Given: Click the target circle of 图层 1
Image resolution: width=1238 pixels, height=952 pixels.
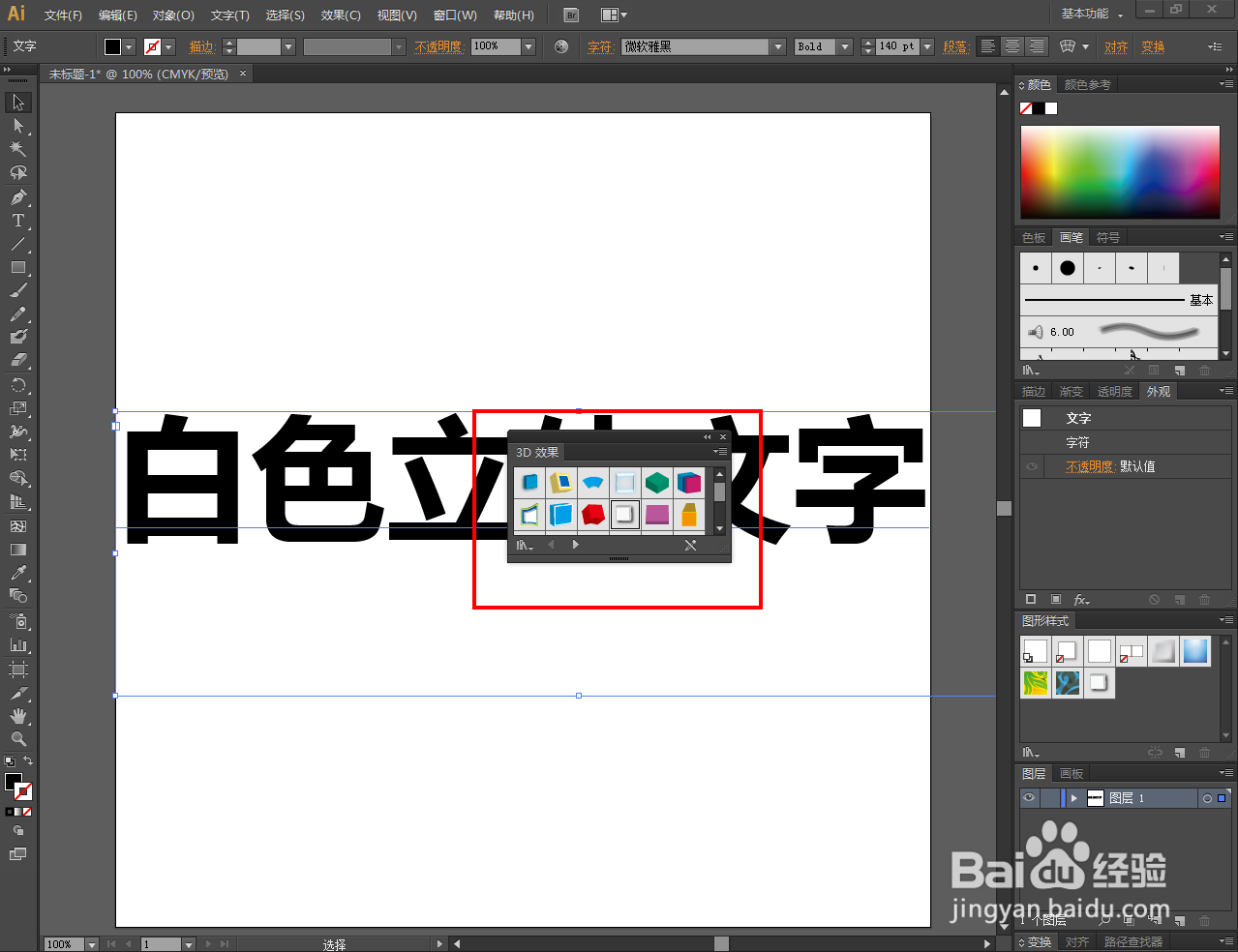Looking at the screenshot, I should [x=1207, y=798].
